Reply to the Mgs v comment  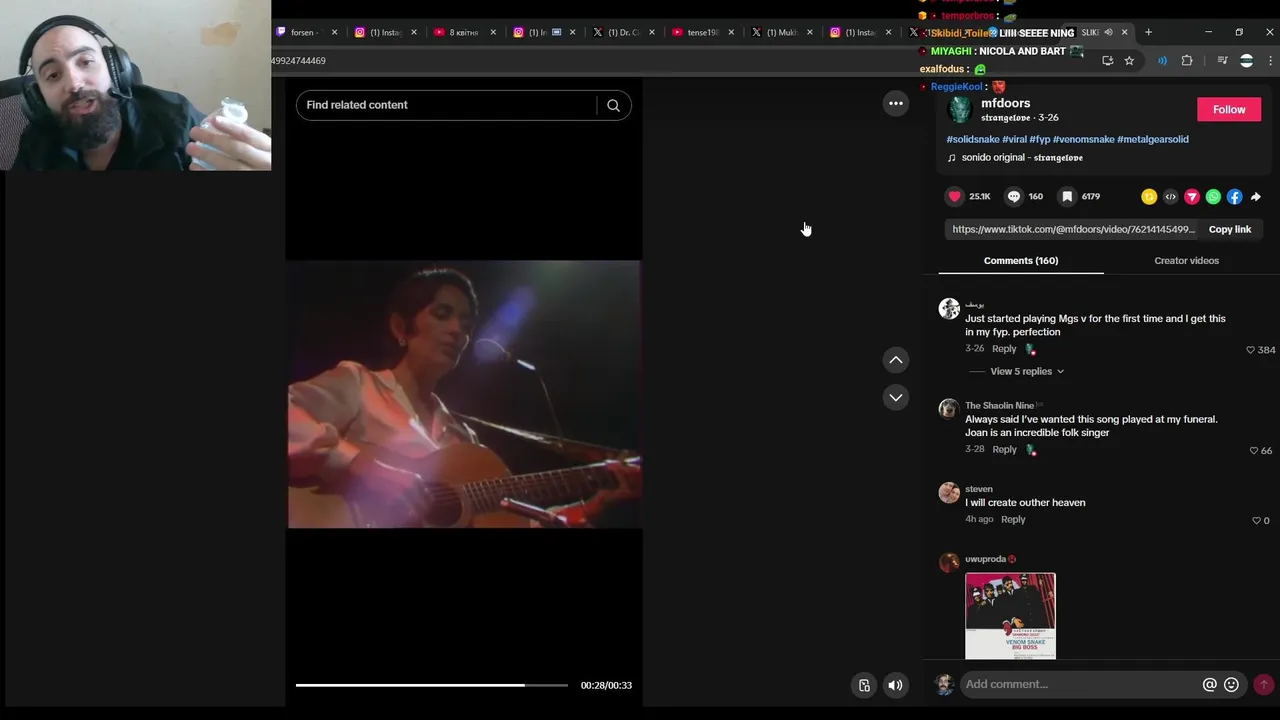point(1004,349)
